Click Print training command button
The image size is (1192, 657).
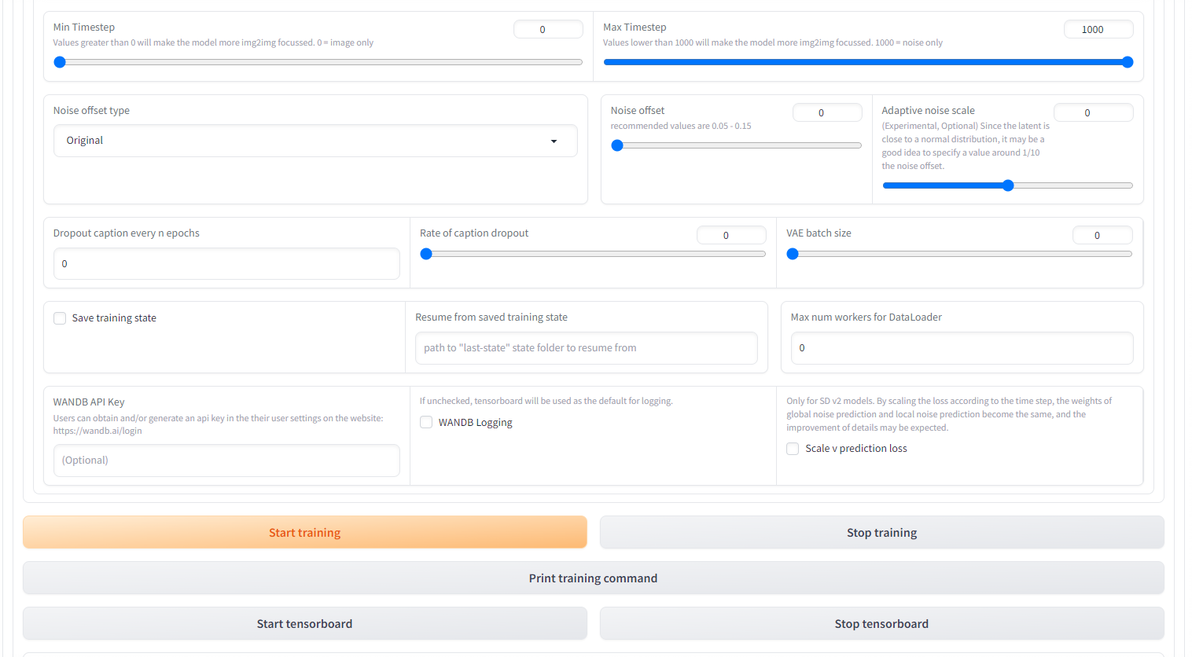(593, 578)
